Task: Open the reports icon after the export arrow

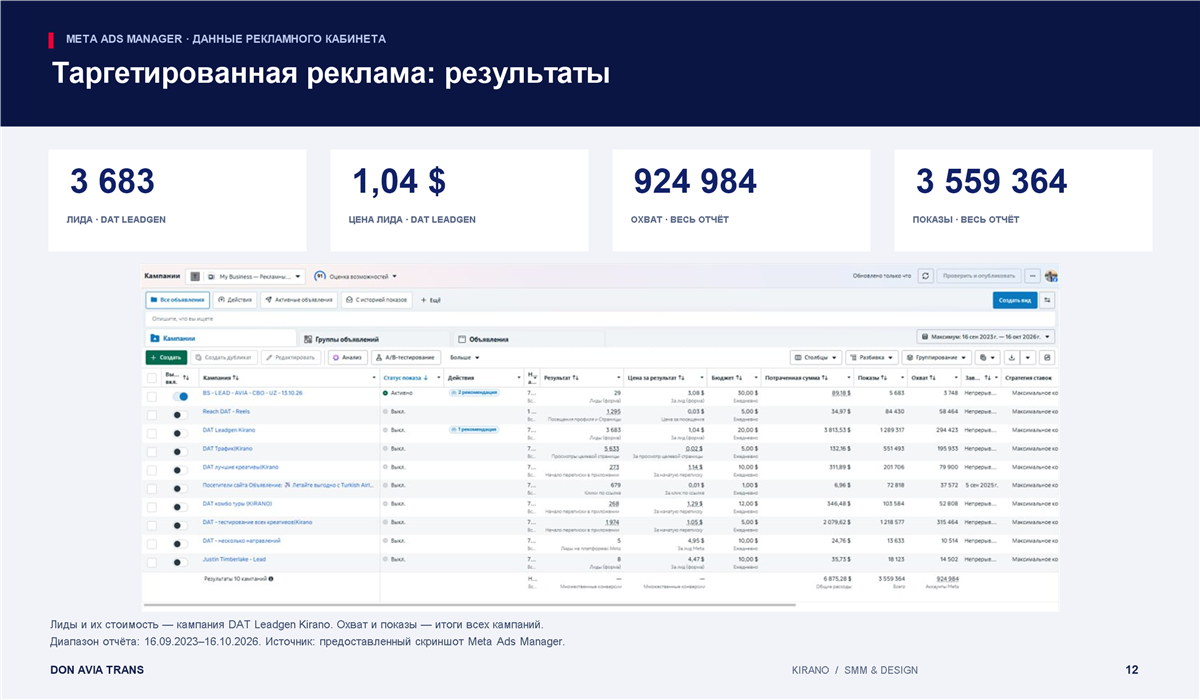Action: pyautogui.click(x=1047, y=357)
